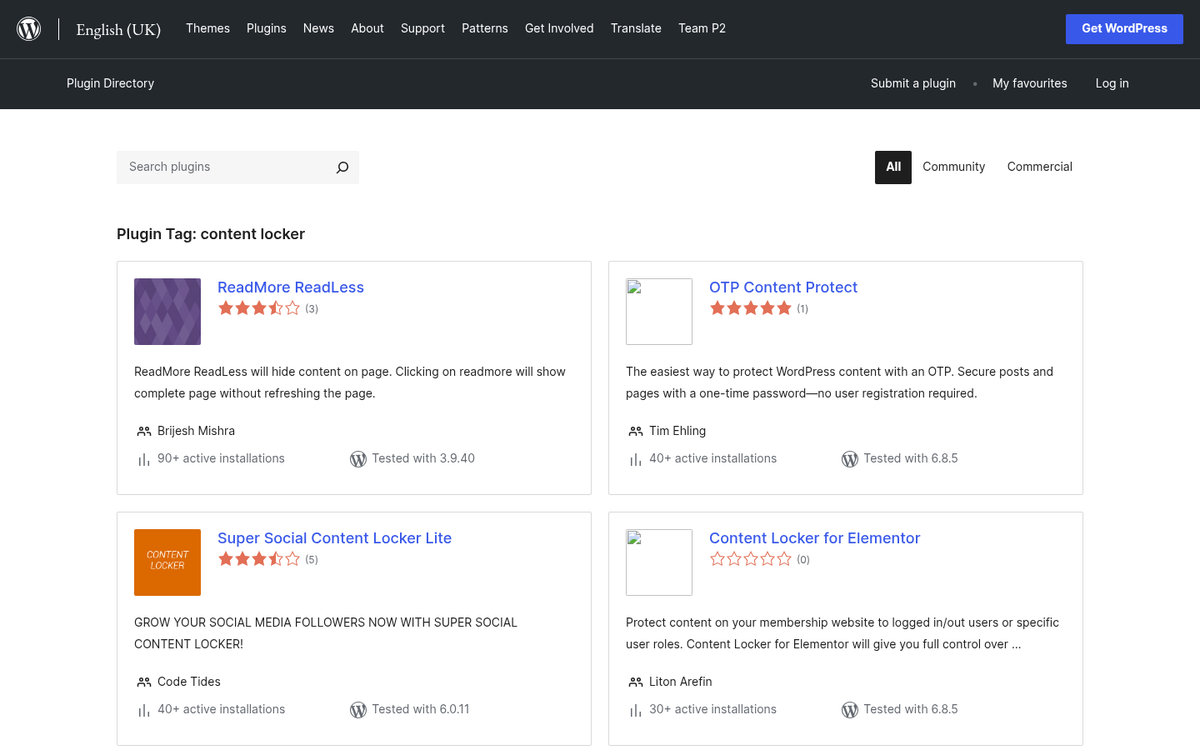The image size is (1200, 750).
Task: Filter plugins by Commercial
Action: [1039, 167]
